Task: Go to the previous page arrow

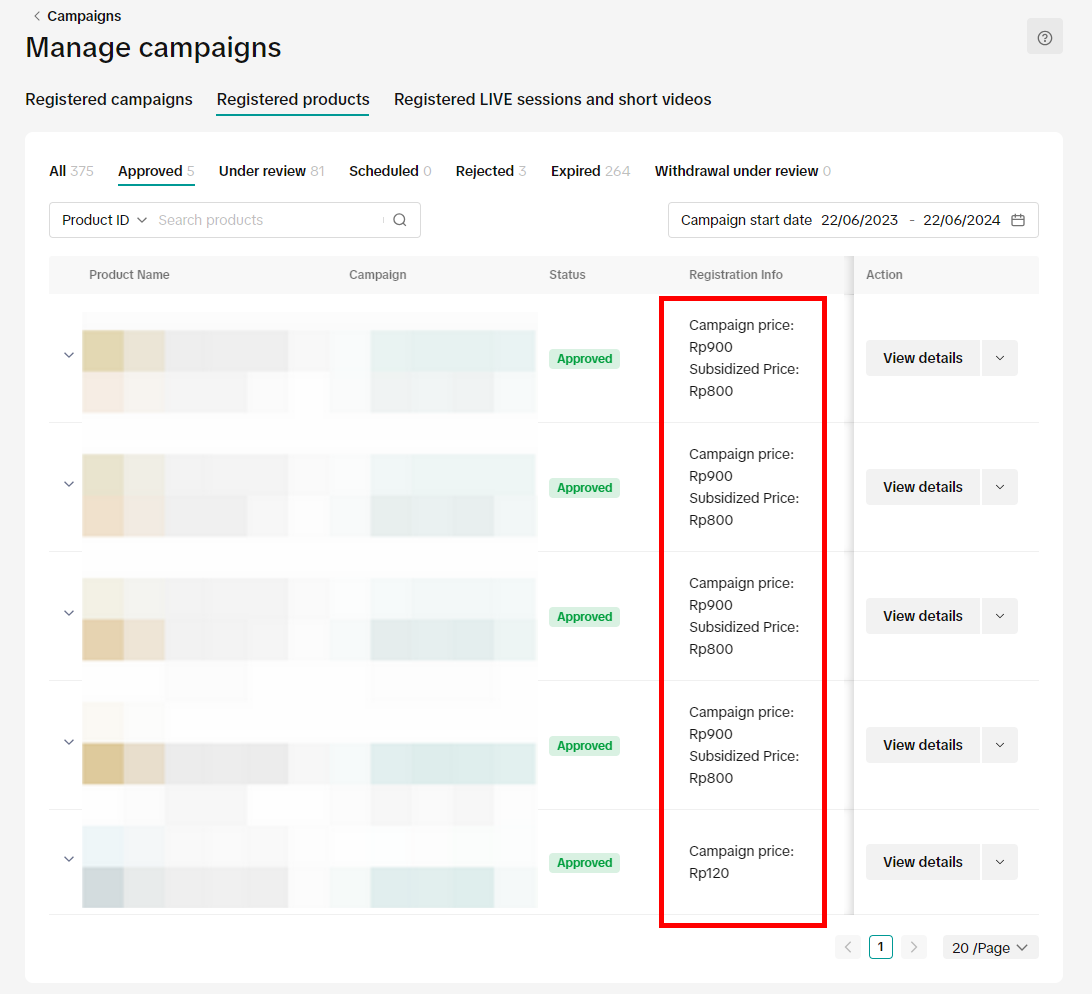Action: (x=848, y=947)
